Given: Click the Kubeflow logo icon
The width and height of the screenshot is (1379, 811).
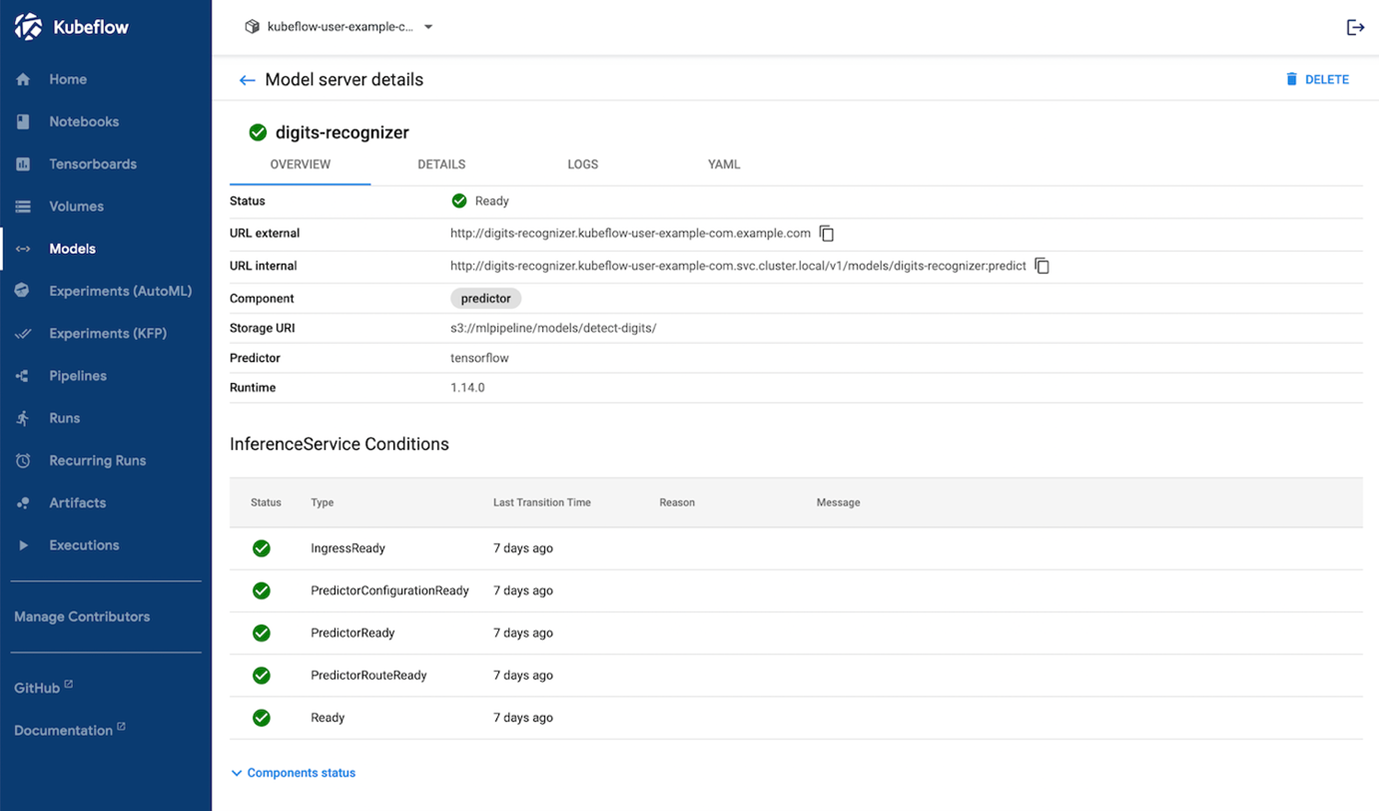Looking at the screenshot, I should pos(28,27).
